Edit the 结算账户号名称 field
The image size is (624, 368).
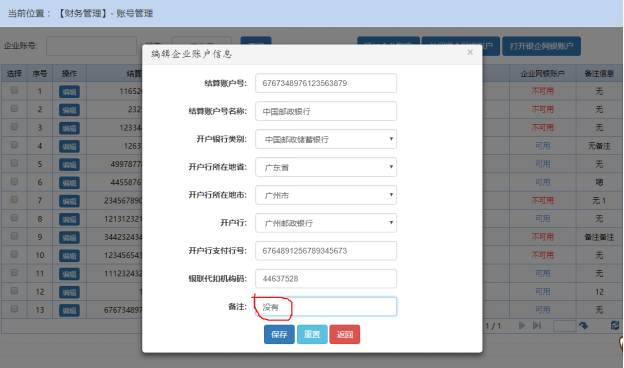326,111
